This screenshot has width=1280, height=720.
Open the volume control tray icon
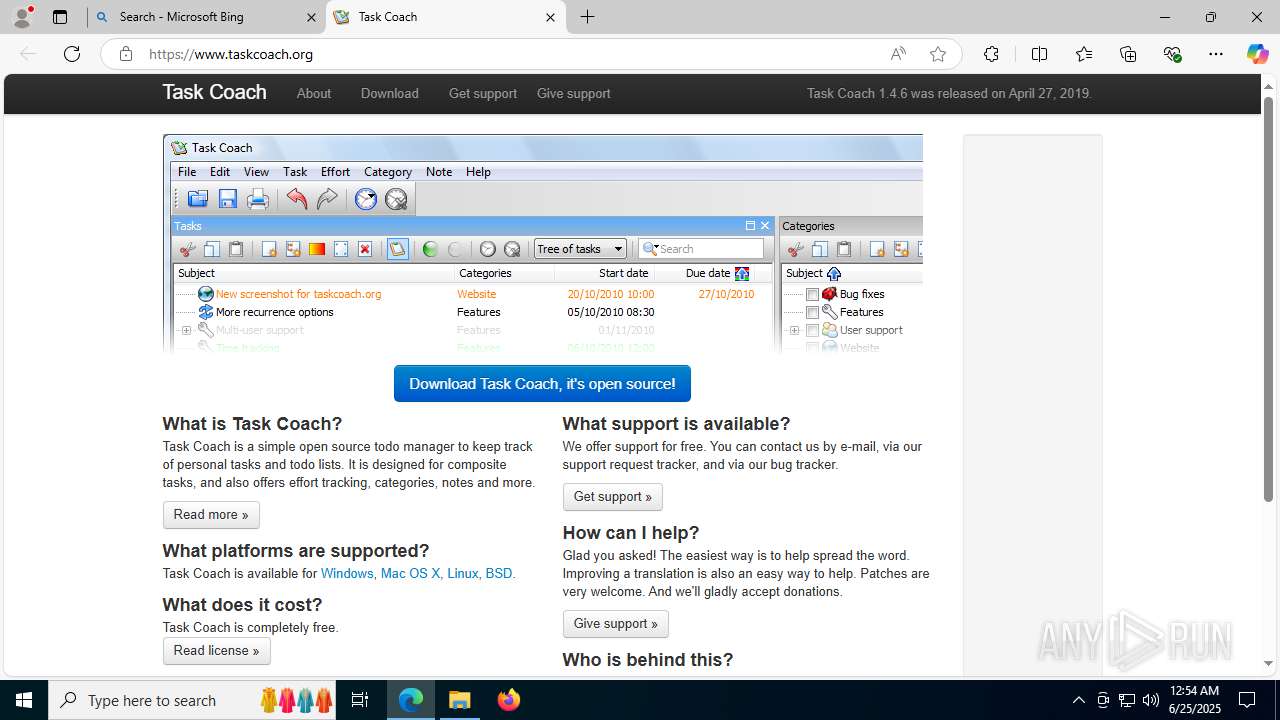tap(1151, 700)
